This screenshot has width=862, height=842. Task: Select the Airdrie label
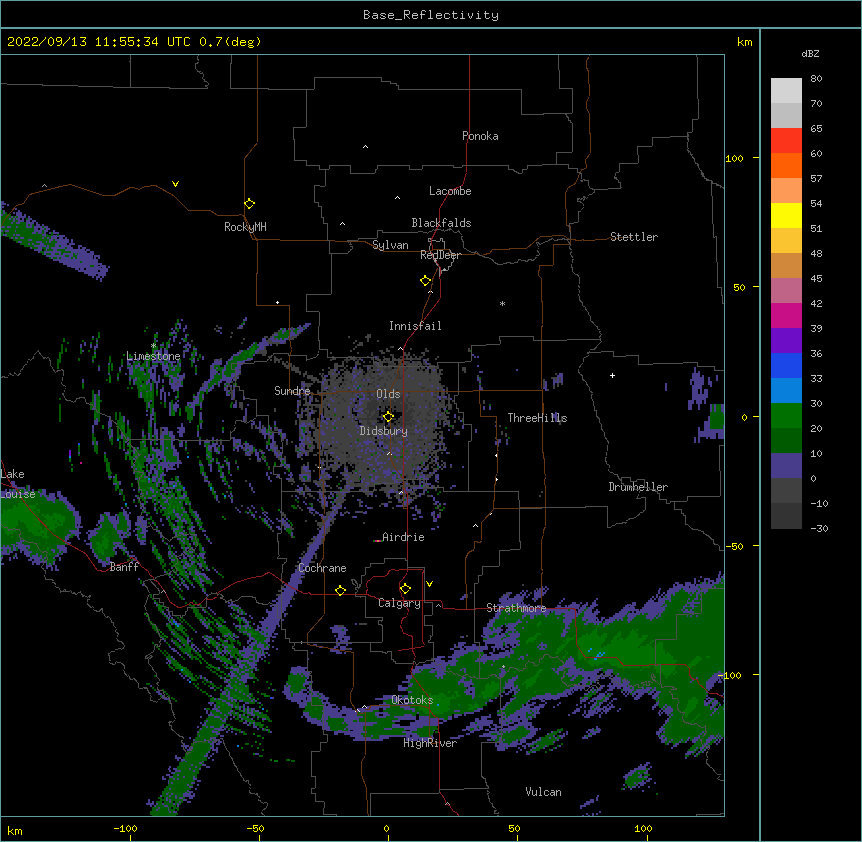click(x=404, y=537)
